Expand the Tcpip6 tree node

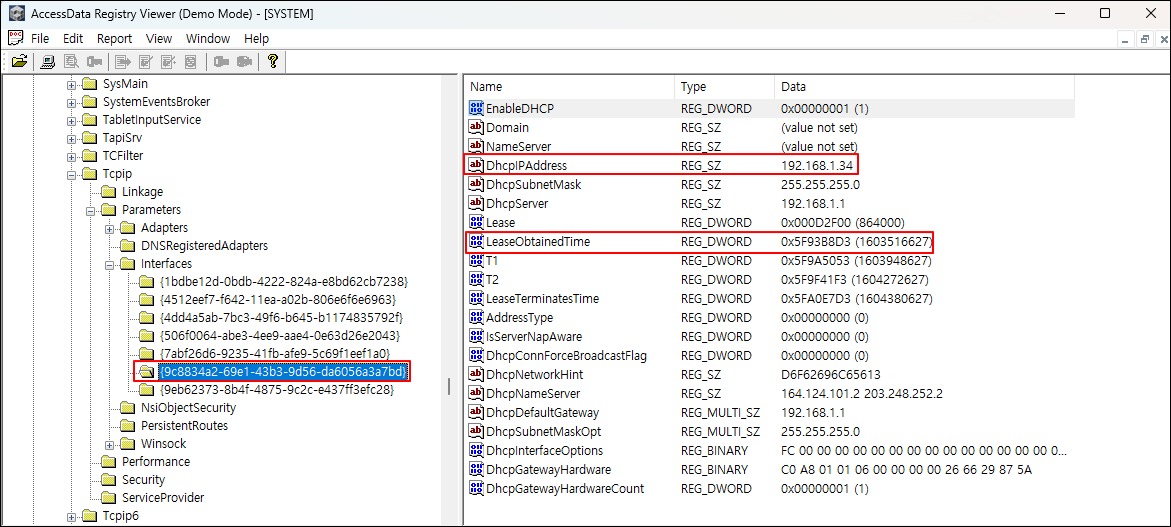pyautogui.click(x=72, y=515)
